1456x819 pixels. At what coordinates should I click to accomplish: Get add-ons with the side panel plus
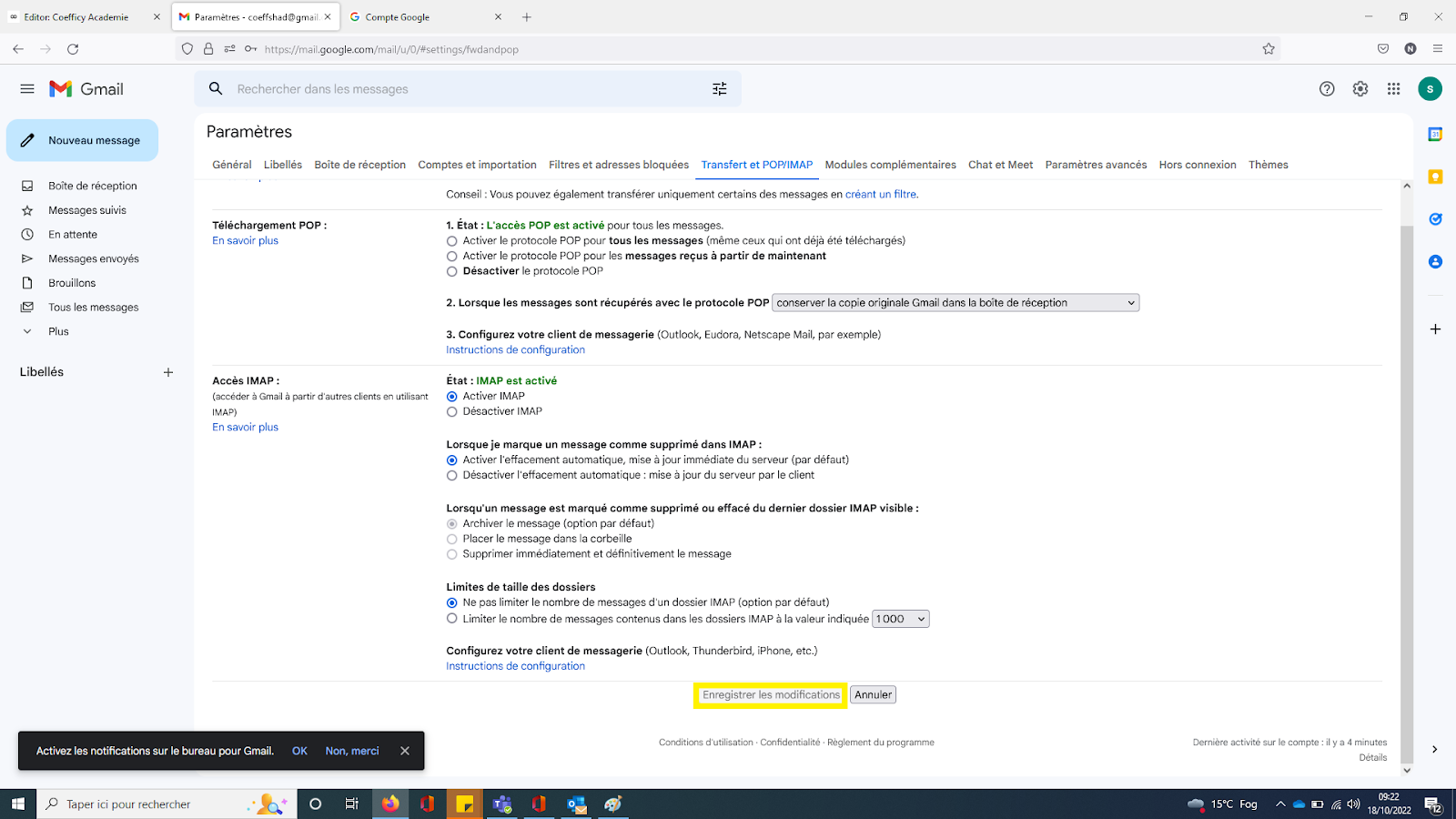[1435, 329]
